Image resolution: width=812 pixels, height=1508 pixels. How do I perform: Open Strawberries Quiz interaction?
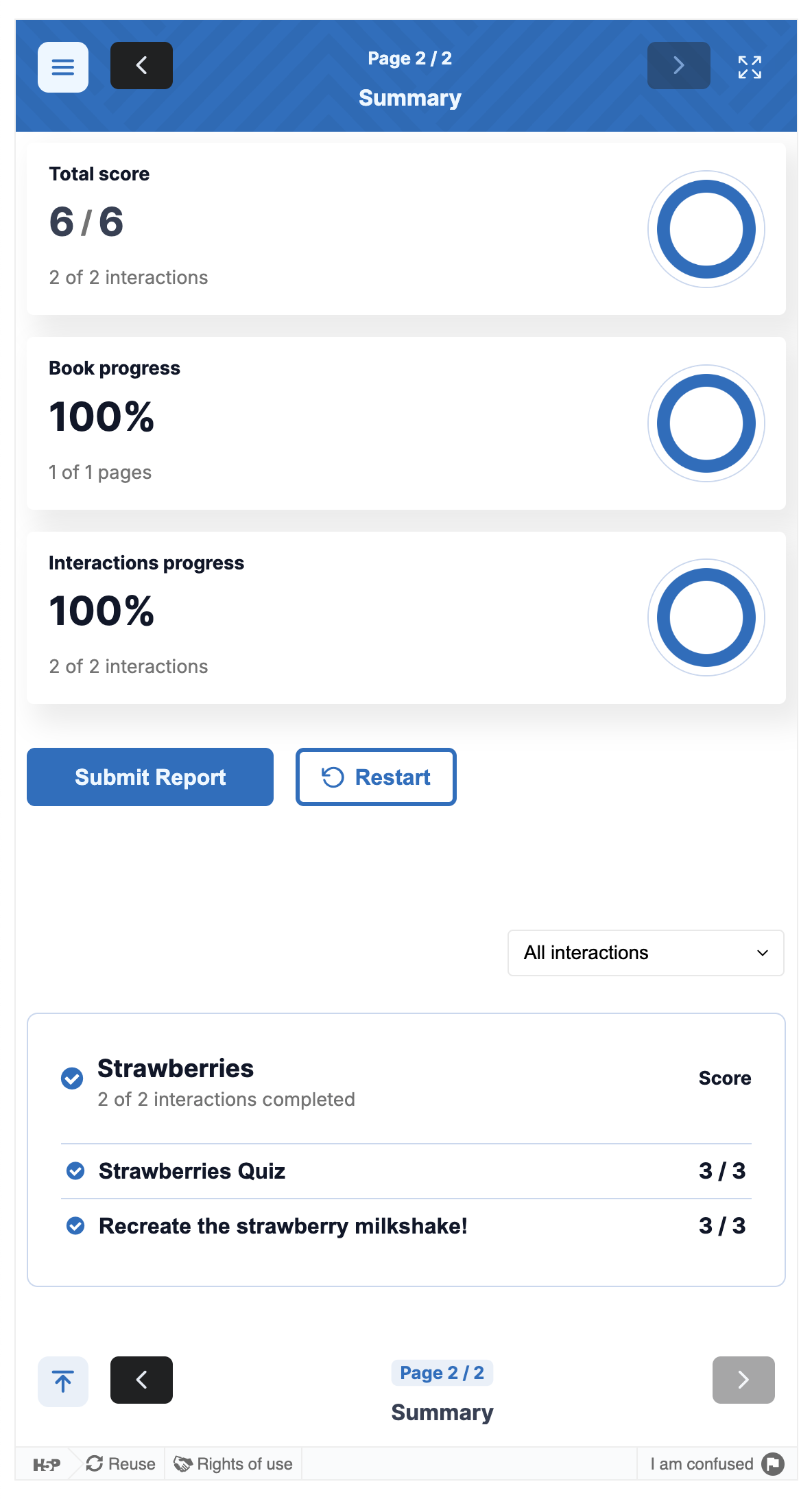pos(192,1170)
